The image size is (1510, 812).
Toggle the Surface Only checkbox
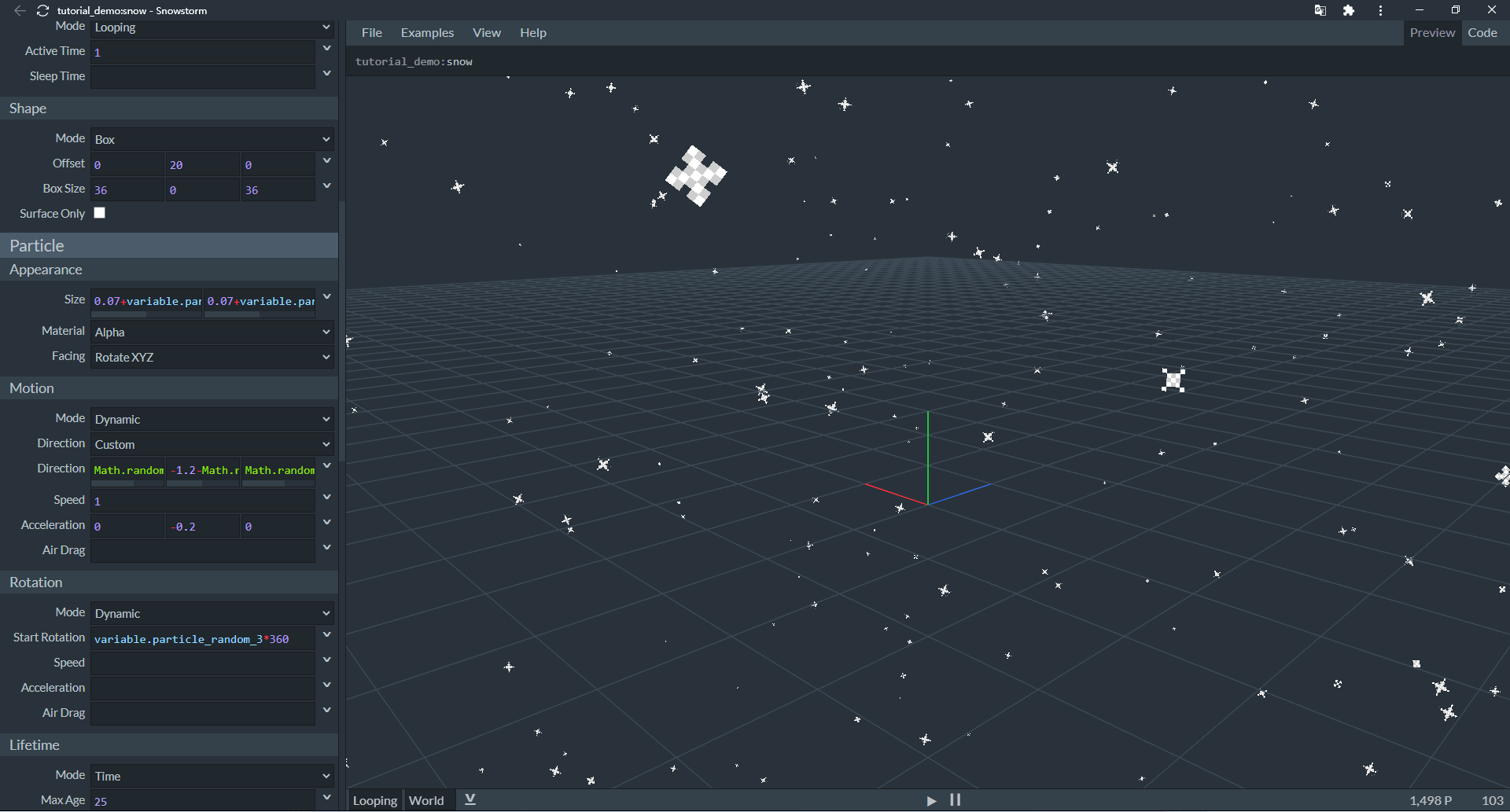coord(100,213)
